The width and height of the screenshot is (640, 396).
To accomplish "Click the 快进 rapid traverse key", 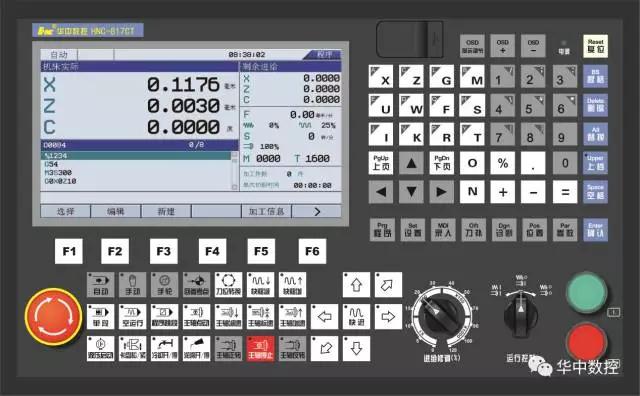I will point(356,316).
